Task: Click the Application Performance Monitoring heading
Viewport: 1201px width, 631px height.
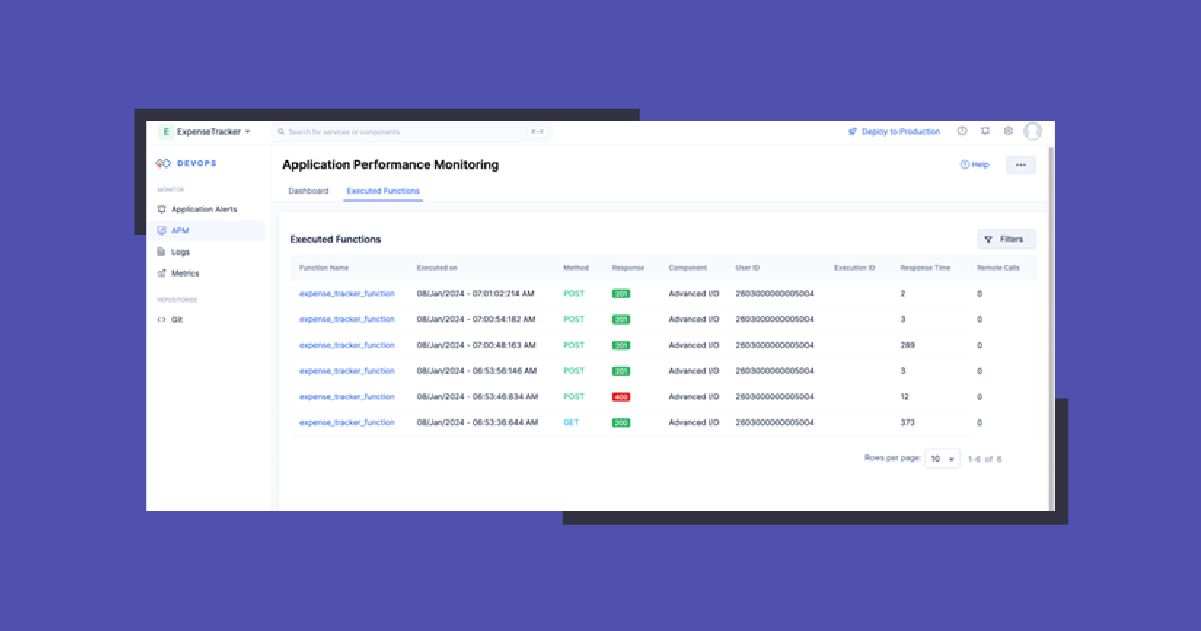Action: click(x=390, y=165)
